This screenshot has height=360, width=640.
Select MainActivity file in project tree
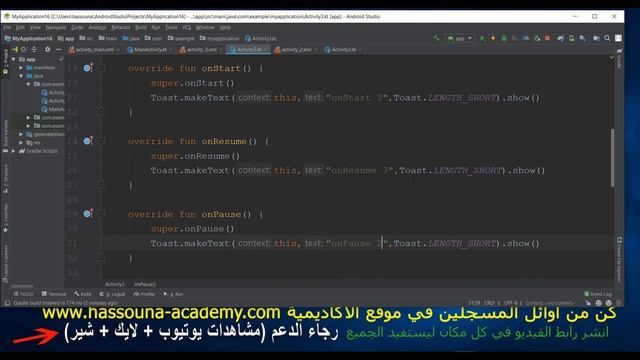(x=53, y=109)
